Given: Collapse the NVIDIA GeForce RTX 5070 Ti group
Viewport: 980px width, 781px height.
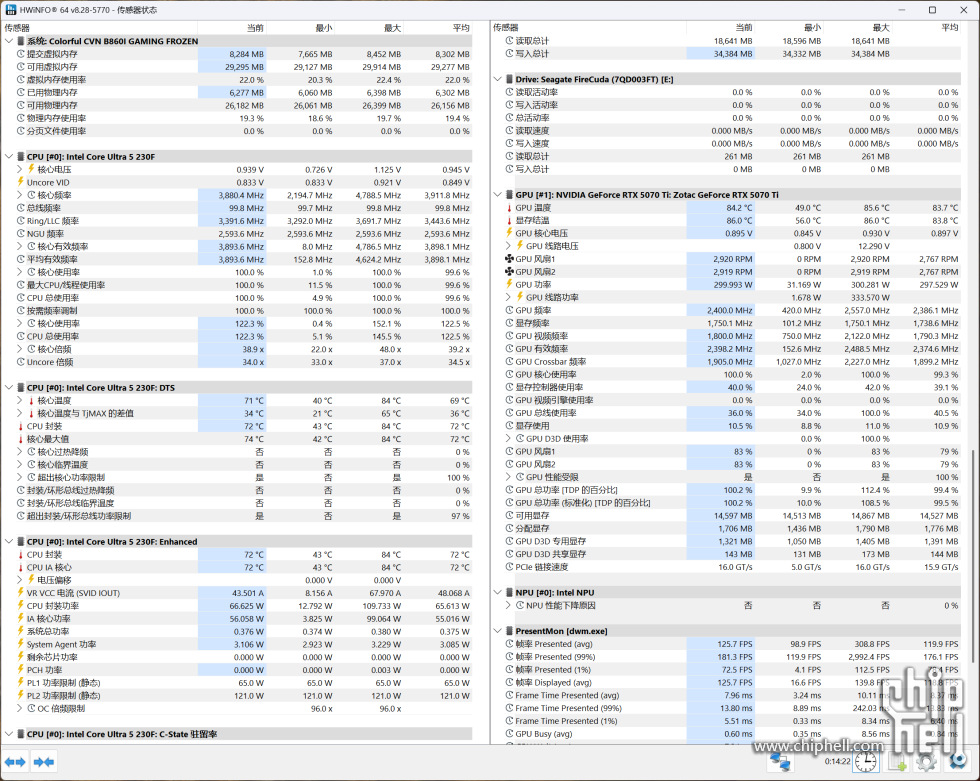Looking at the screenshot, I should coord(497,195).
